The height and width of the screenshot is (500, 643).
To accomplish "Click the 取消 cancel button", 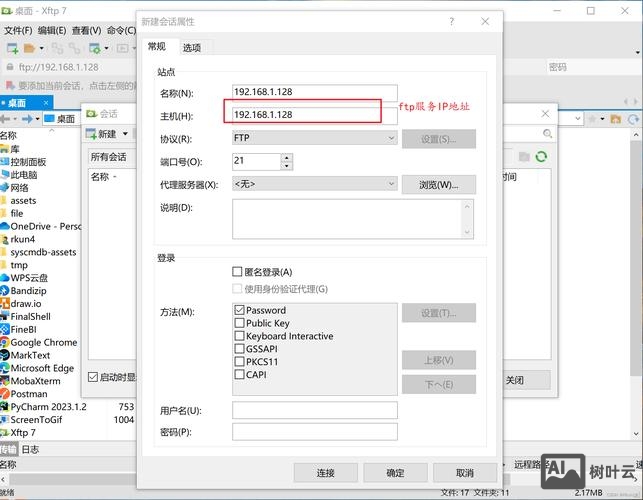I will coord(465,473).
